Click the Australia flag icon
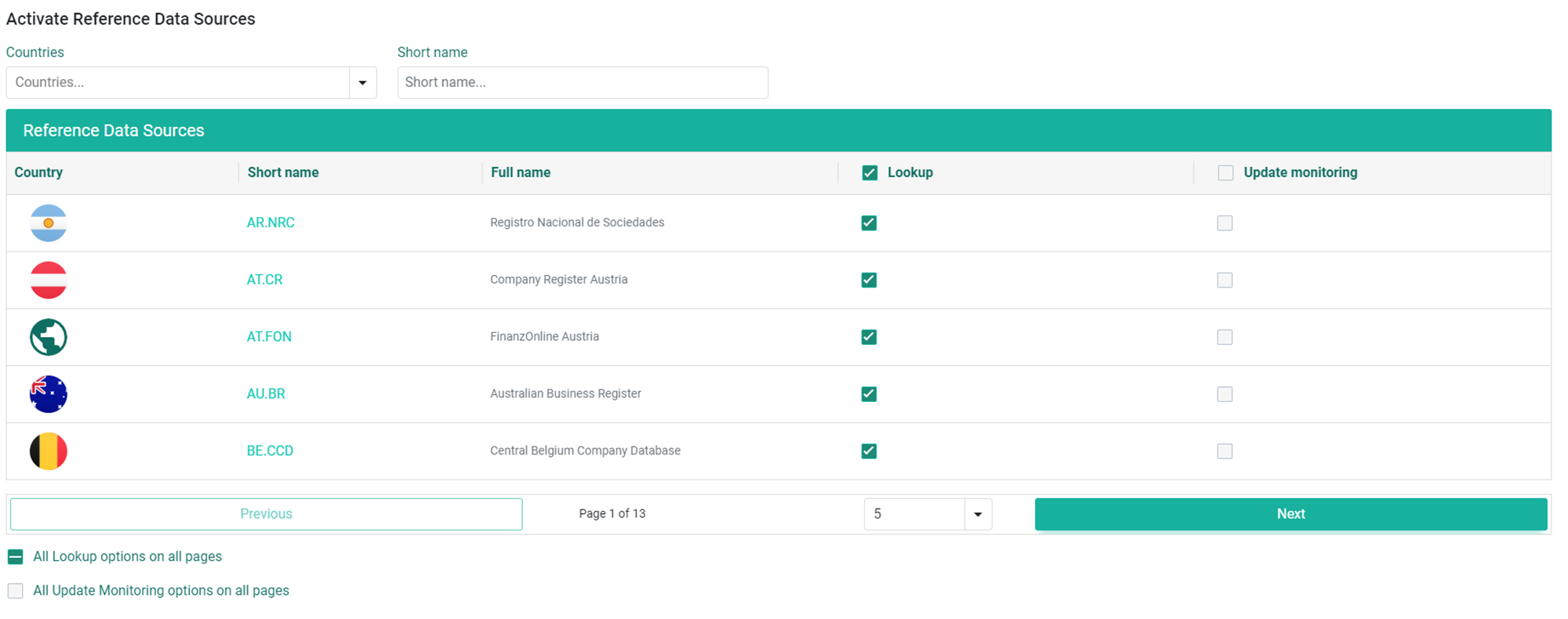This screenshot has height=619, width=1568. pos(49,394)
